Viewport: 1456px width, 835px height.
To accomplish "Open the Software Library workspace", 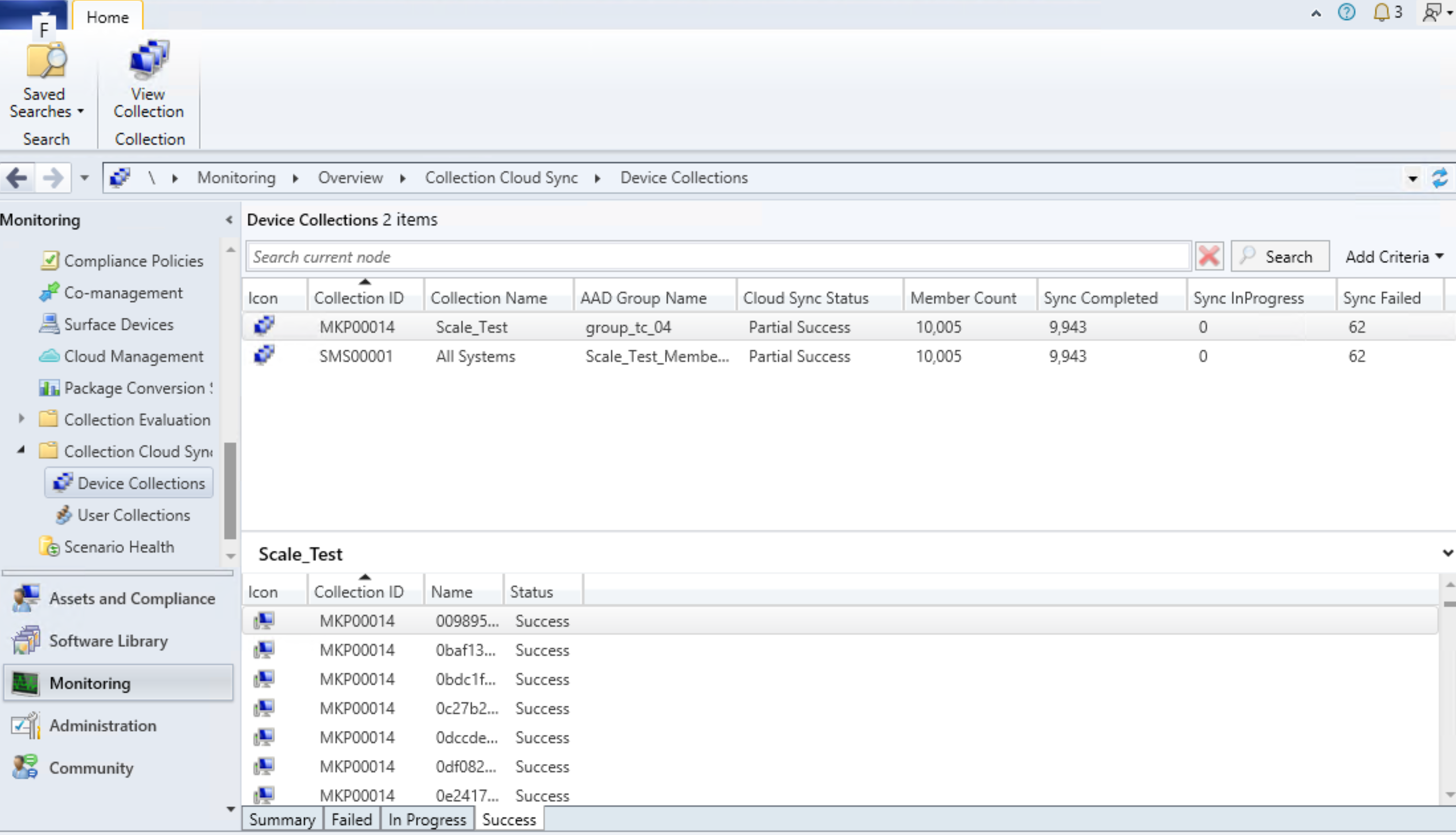I will 118,640.
